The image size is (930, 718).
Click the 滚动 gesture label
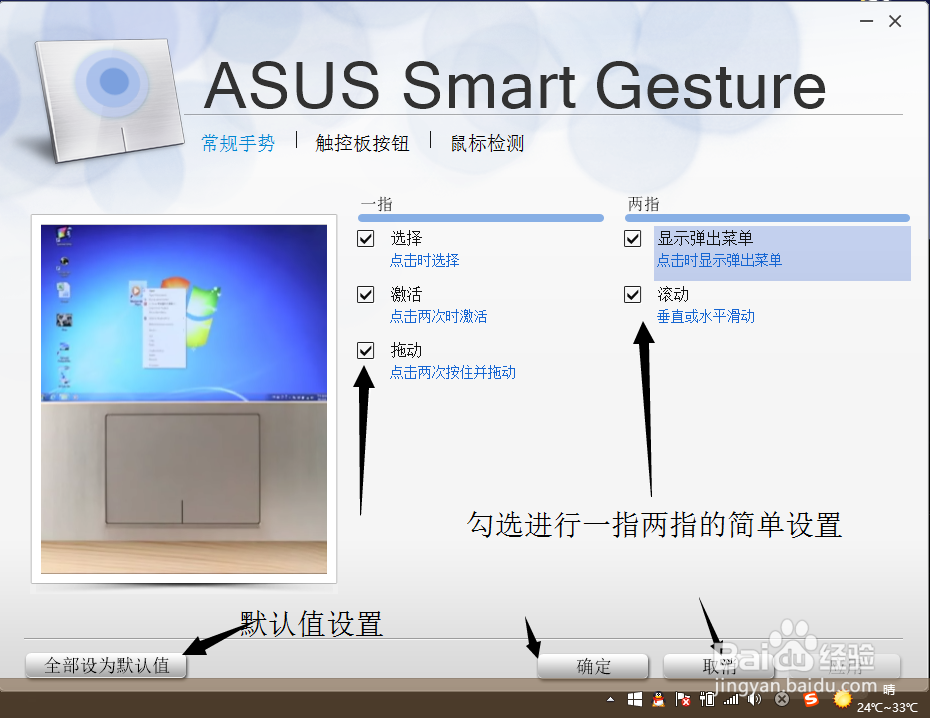tap(673, 294)
